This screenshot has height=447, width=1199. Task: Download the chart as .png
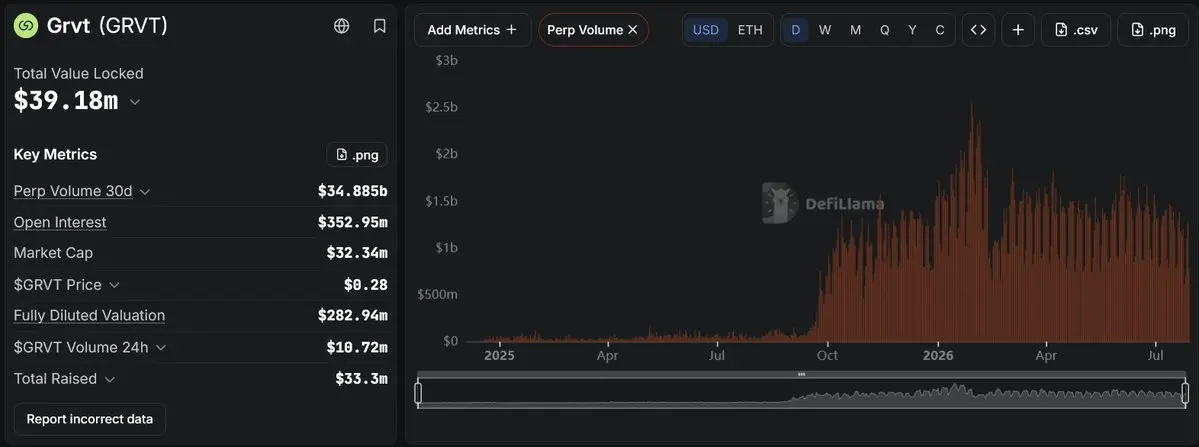click(1152, 30)
